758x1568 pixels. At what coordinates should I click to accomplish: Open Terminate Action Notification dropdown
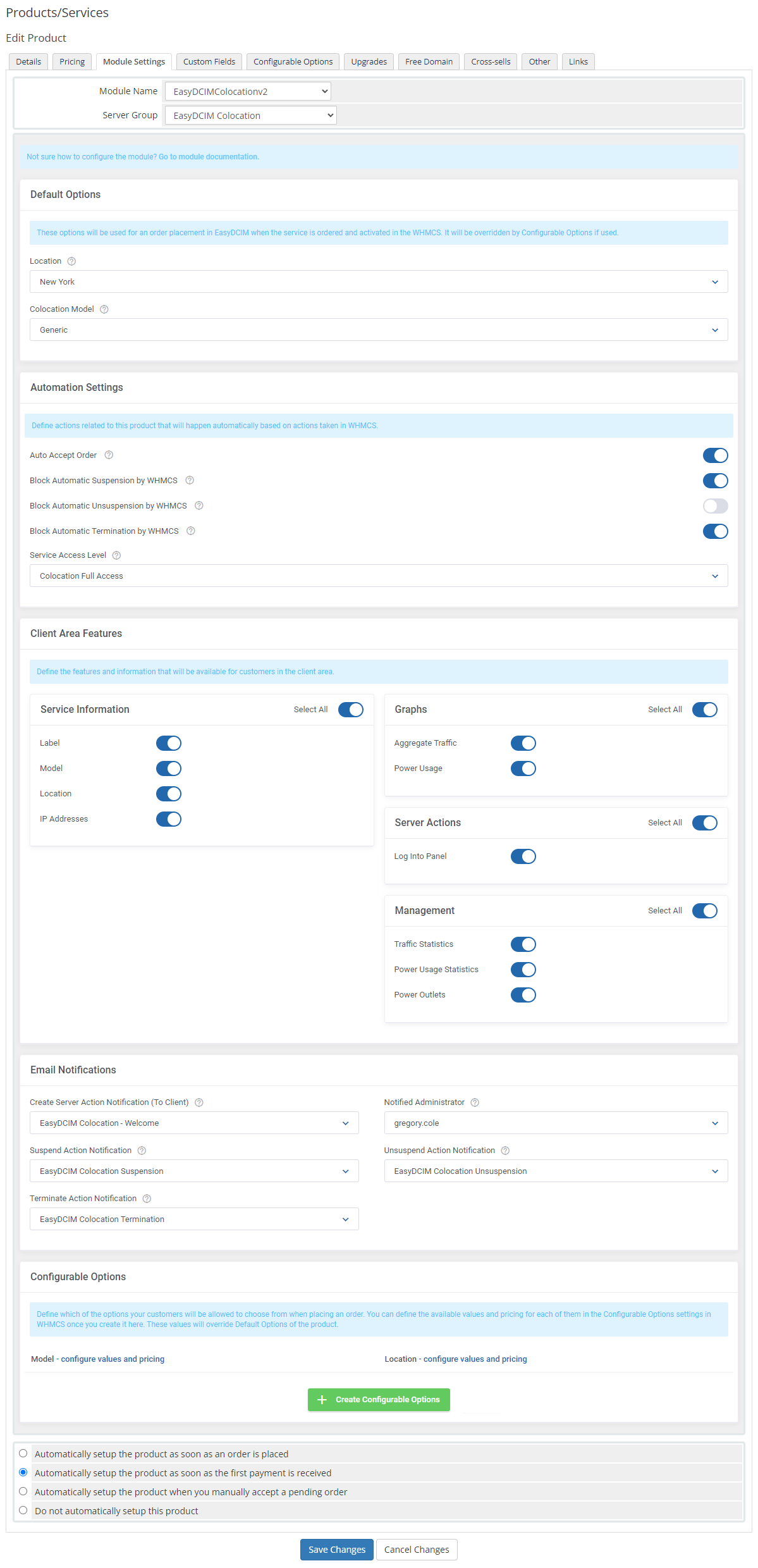pos(194,1219)
